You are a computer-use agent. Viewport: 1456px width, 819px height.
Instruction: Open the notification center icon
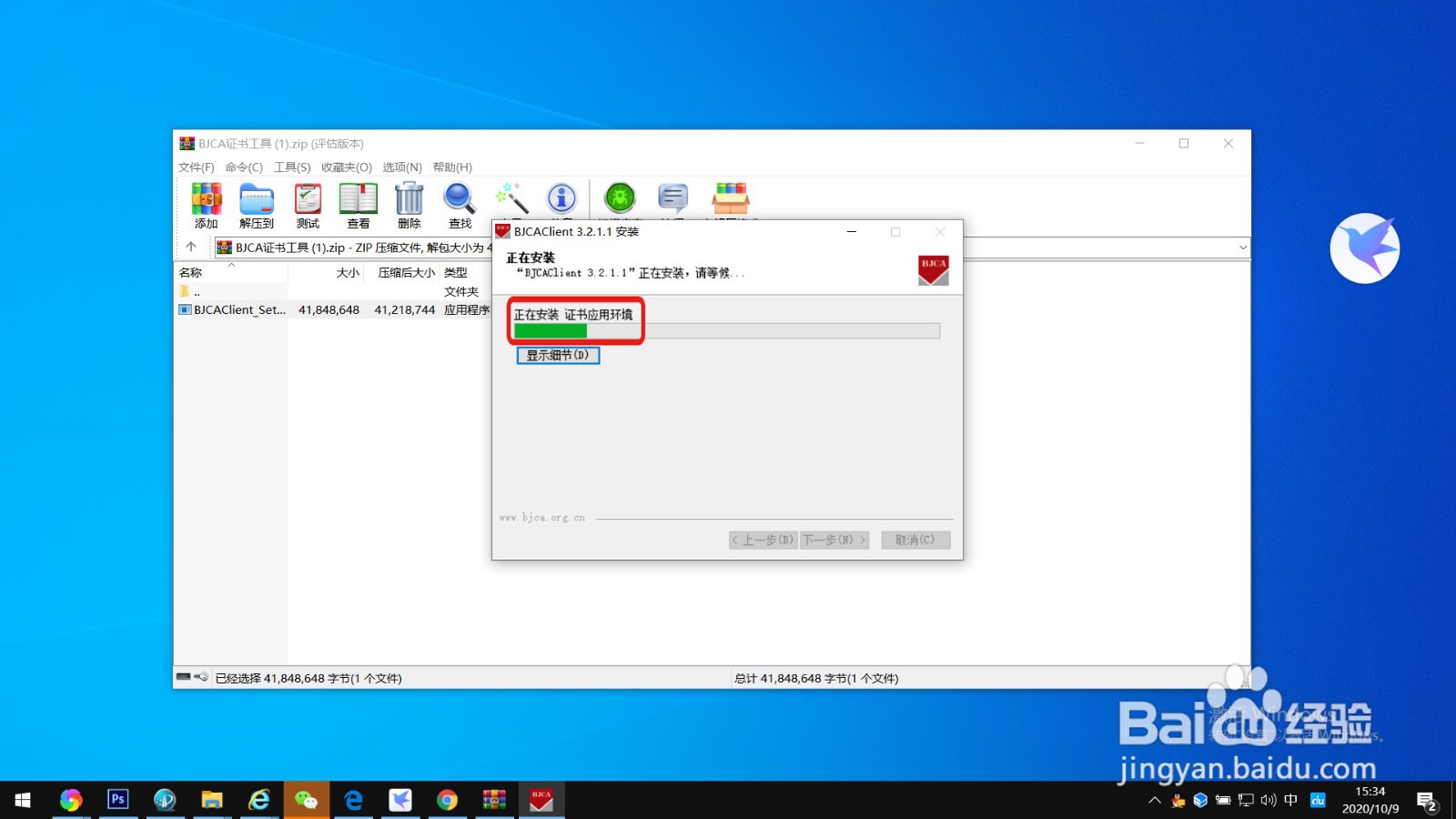click(1426, 801)
